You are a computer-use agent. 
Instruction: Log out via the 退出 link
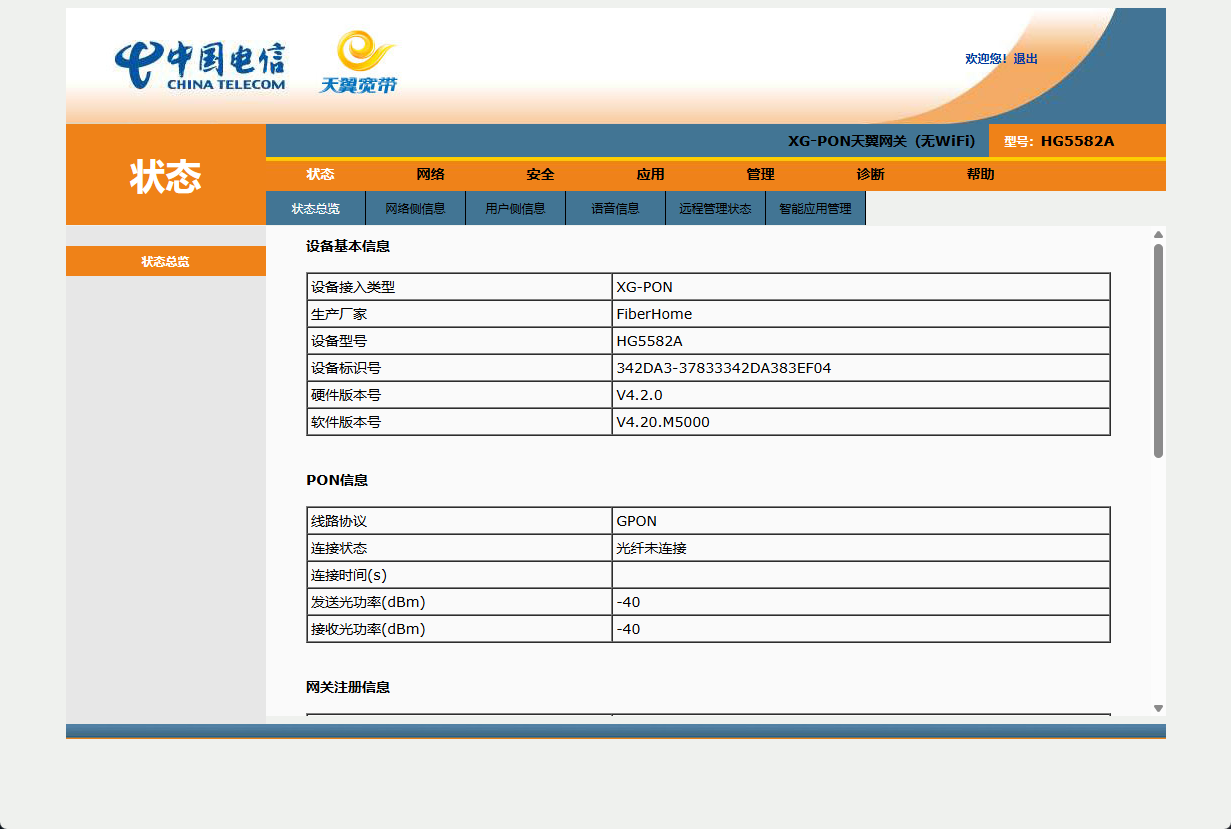(x=1025, y=59)
